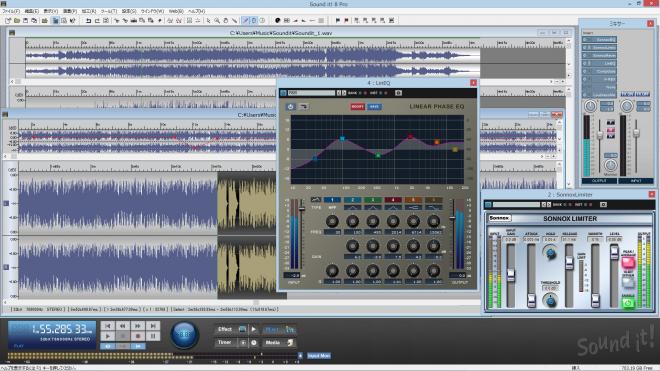Viewport: 660px width, 371px height.
Task: Click the Open folder icon in the toolbar
Action: 17,20
